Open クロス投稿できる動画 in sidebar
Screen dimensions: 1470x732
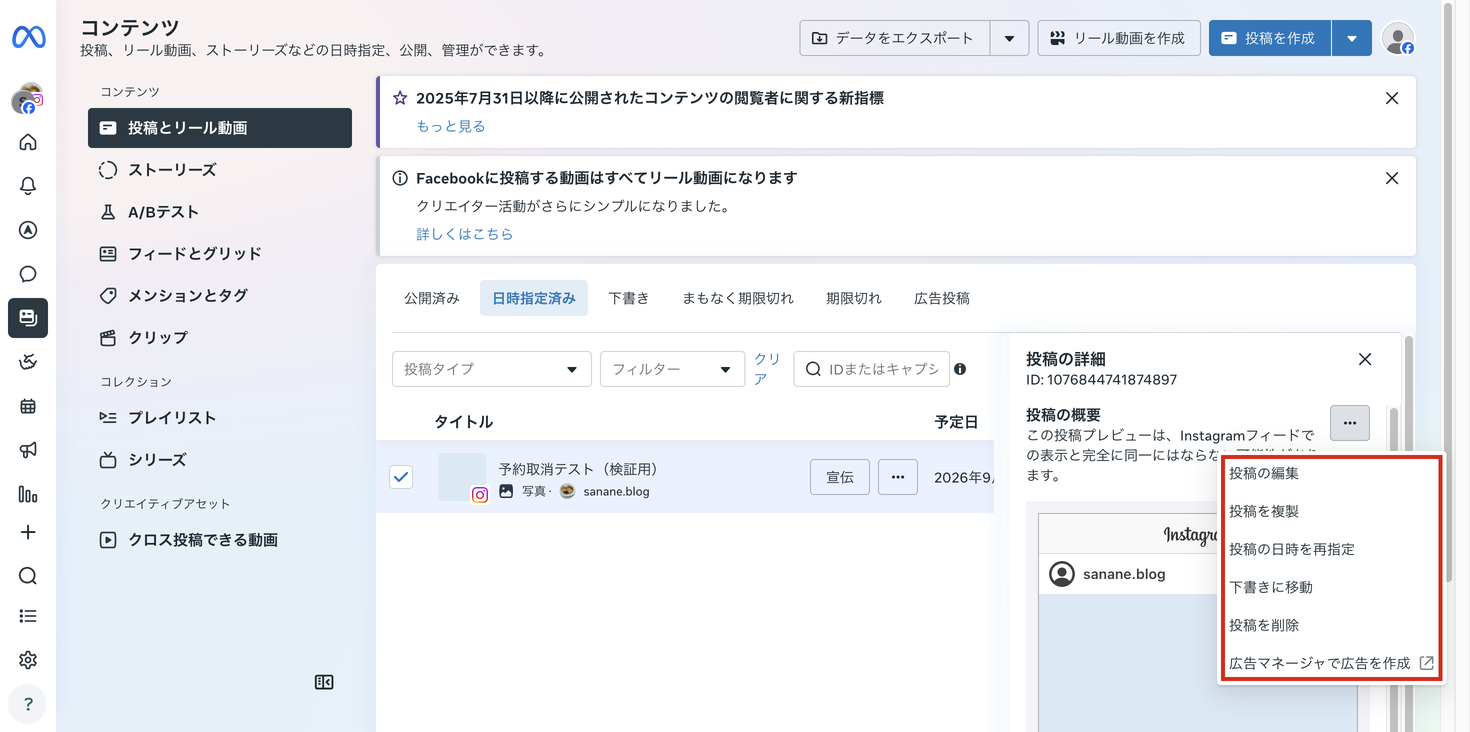pos(220,540)
